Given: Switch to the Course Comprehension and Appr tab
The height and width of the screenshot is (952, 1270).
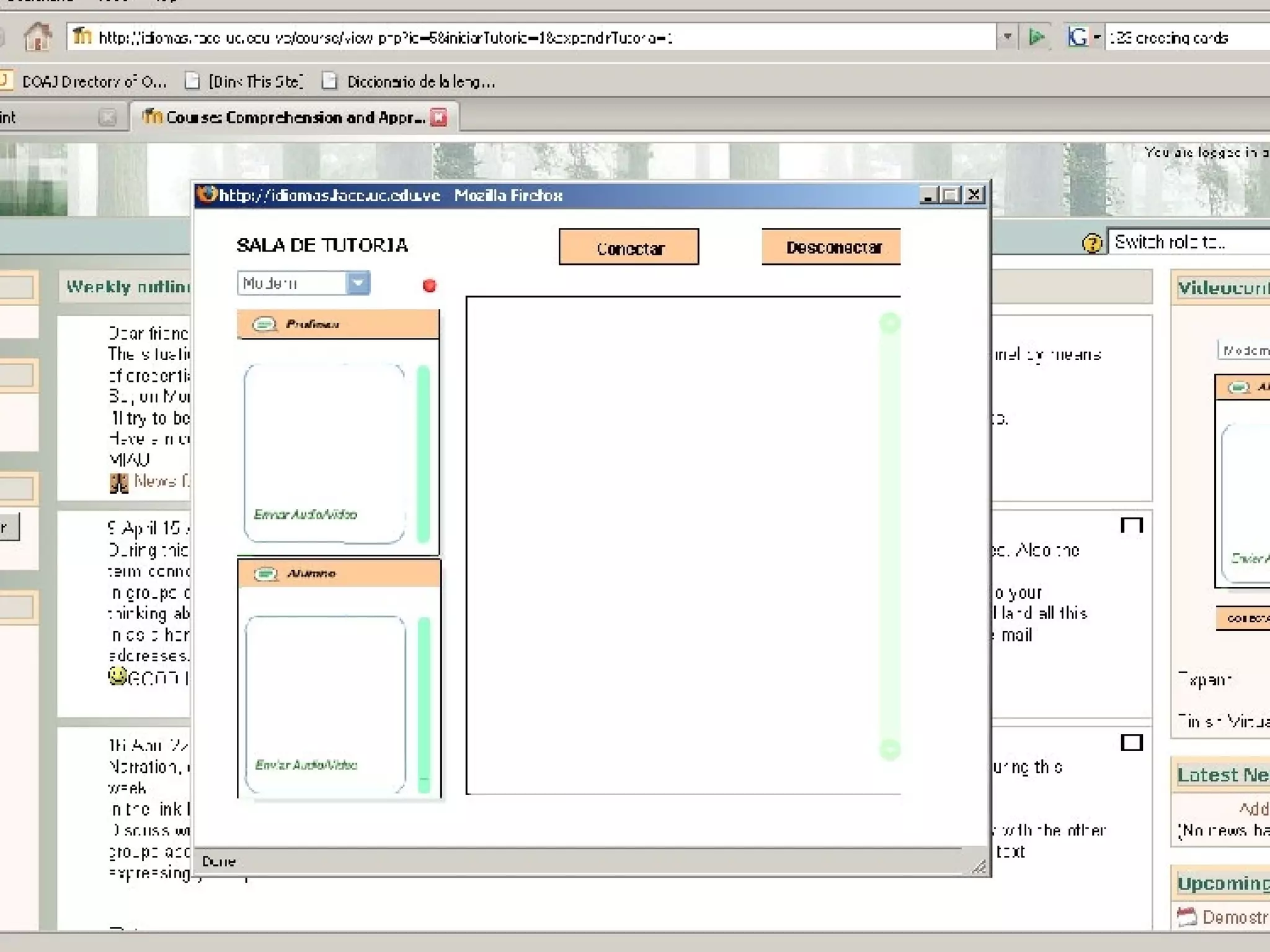Looking at the screenshot, I should coord(295,117).
